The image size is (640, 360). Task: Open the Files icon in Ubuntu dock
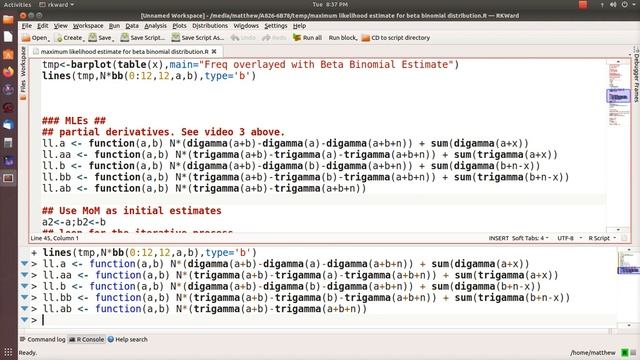pyautogui.click(x=8, y=20)
